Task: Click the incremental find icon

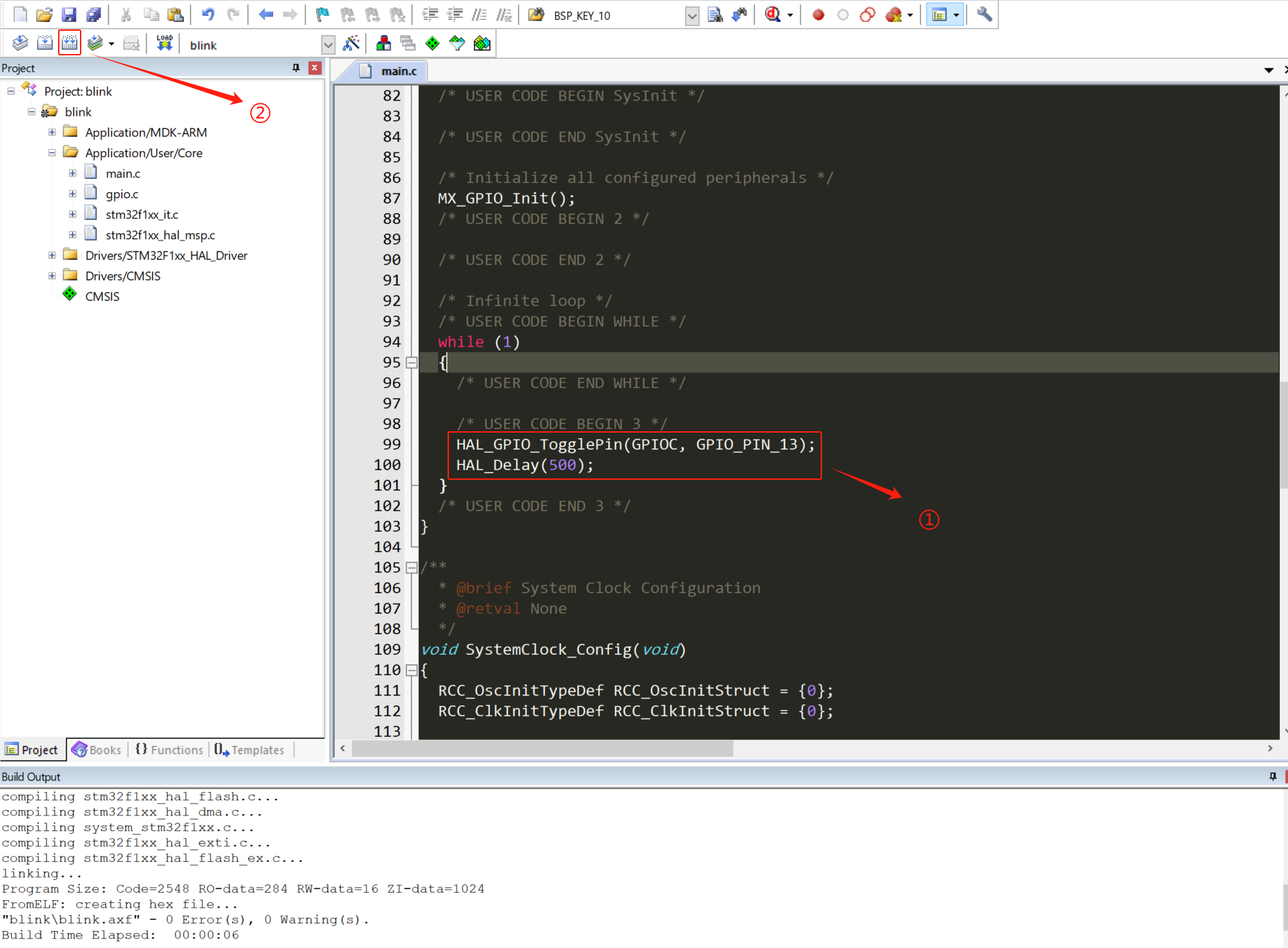Action: tap(739, 14)
